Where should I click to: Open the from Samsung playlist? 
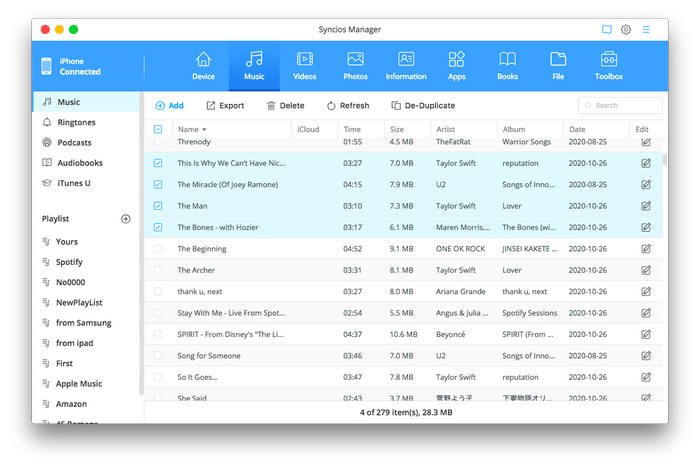tap(86, 323)
